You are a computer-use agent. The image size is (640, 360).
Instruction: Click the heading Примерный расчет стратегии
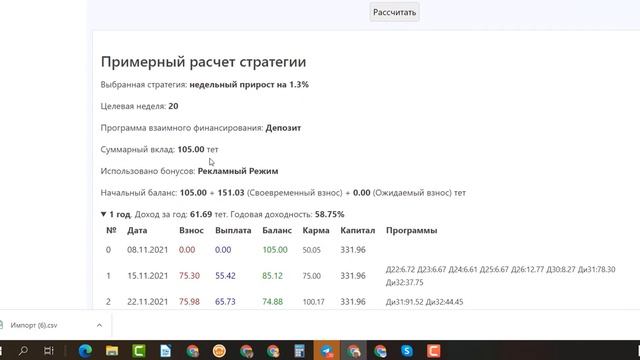click(203, 62)
